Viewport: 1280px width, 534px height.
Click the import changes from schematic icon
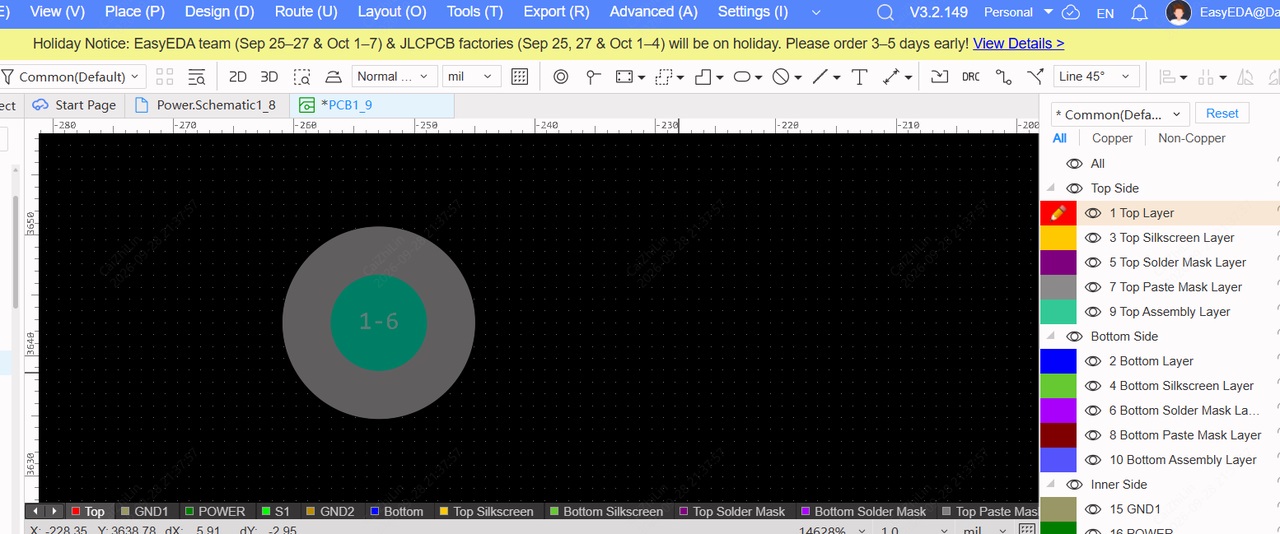click(939, 77)
